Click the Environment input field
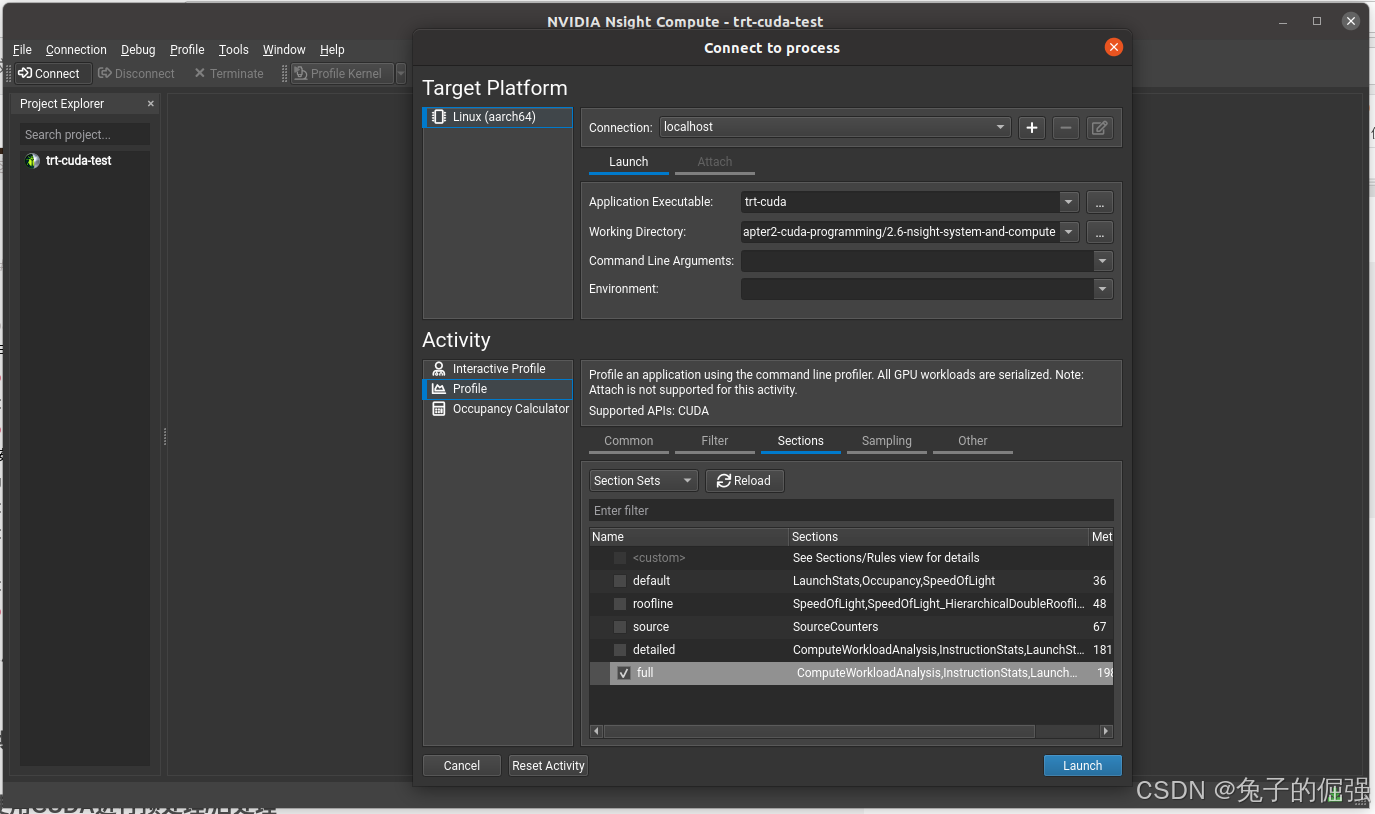 pyautogui.click(x=917, y=289)
